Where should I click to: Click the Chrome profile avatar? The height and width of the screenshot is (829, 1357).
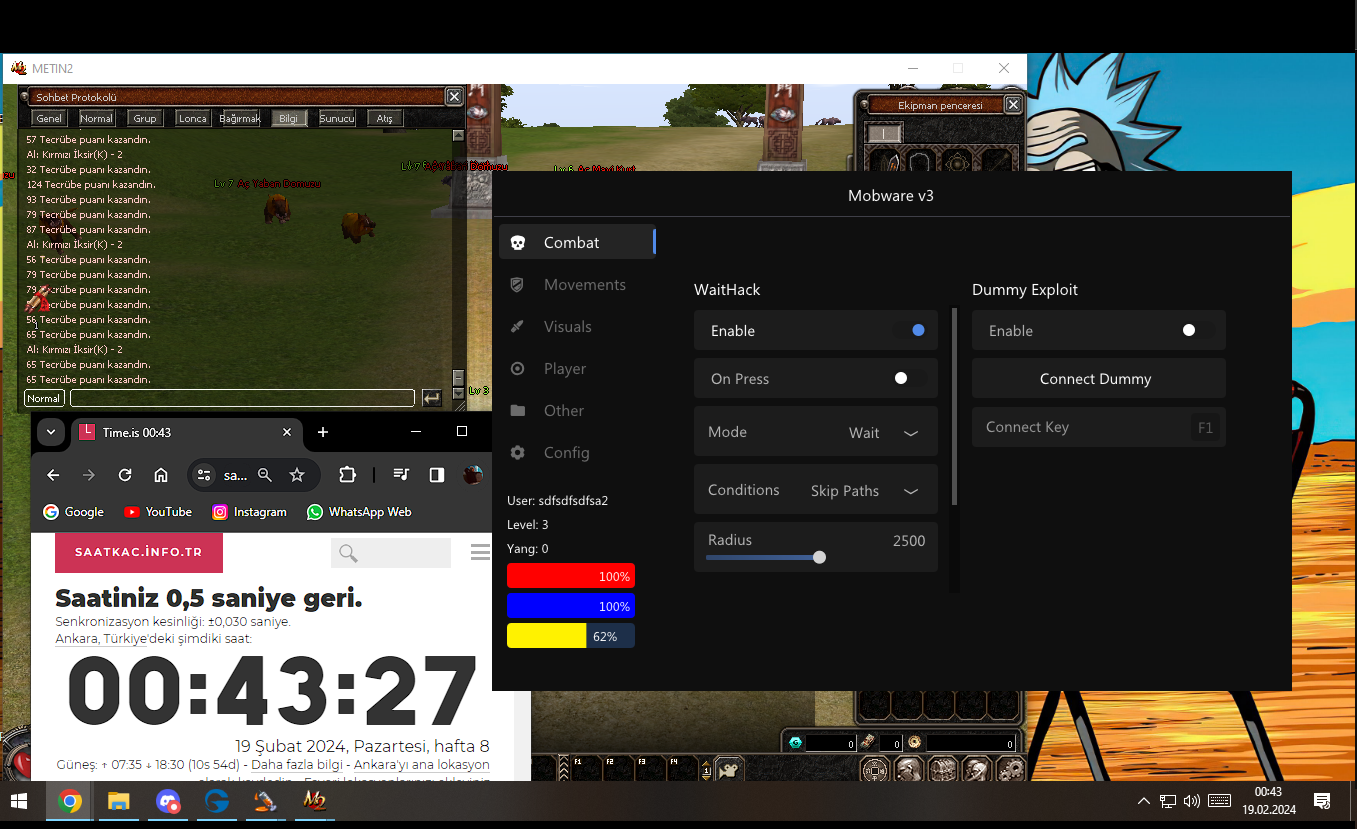point(473,475)
